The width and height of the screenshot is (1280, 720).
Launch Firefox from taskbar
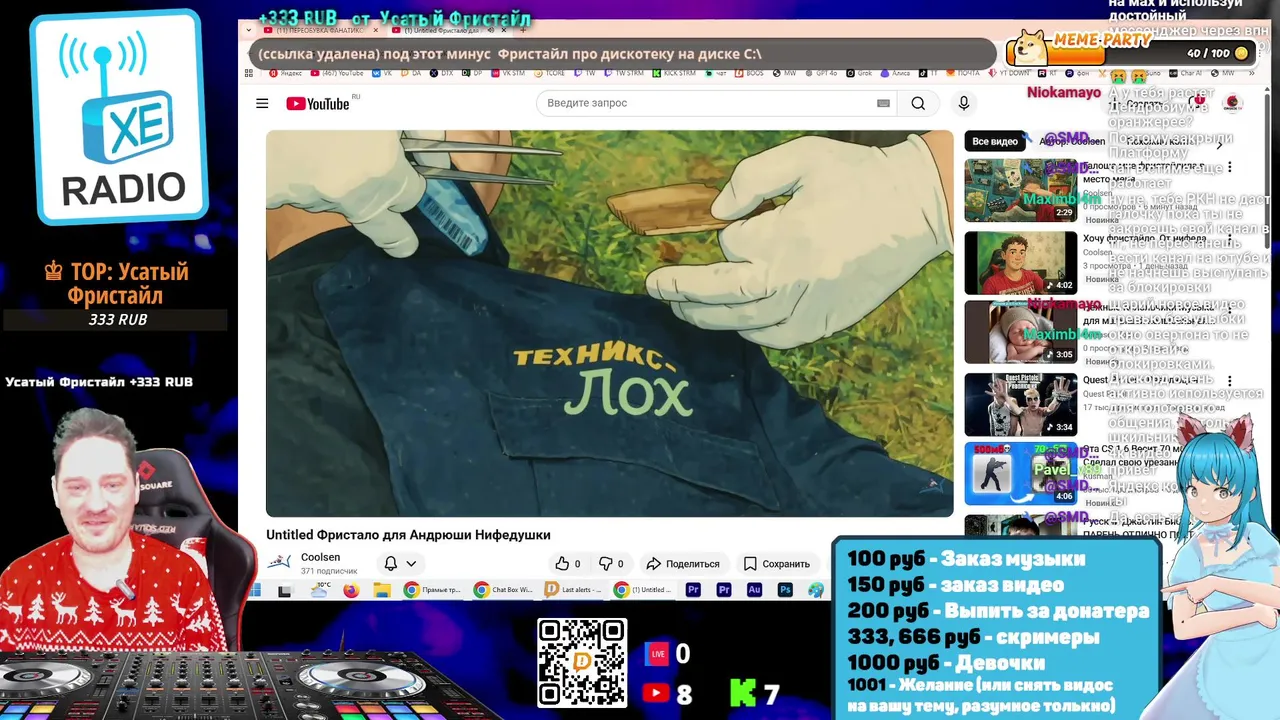[x=351, y=590]
